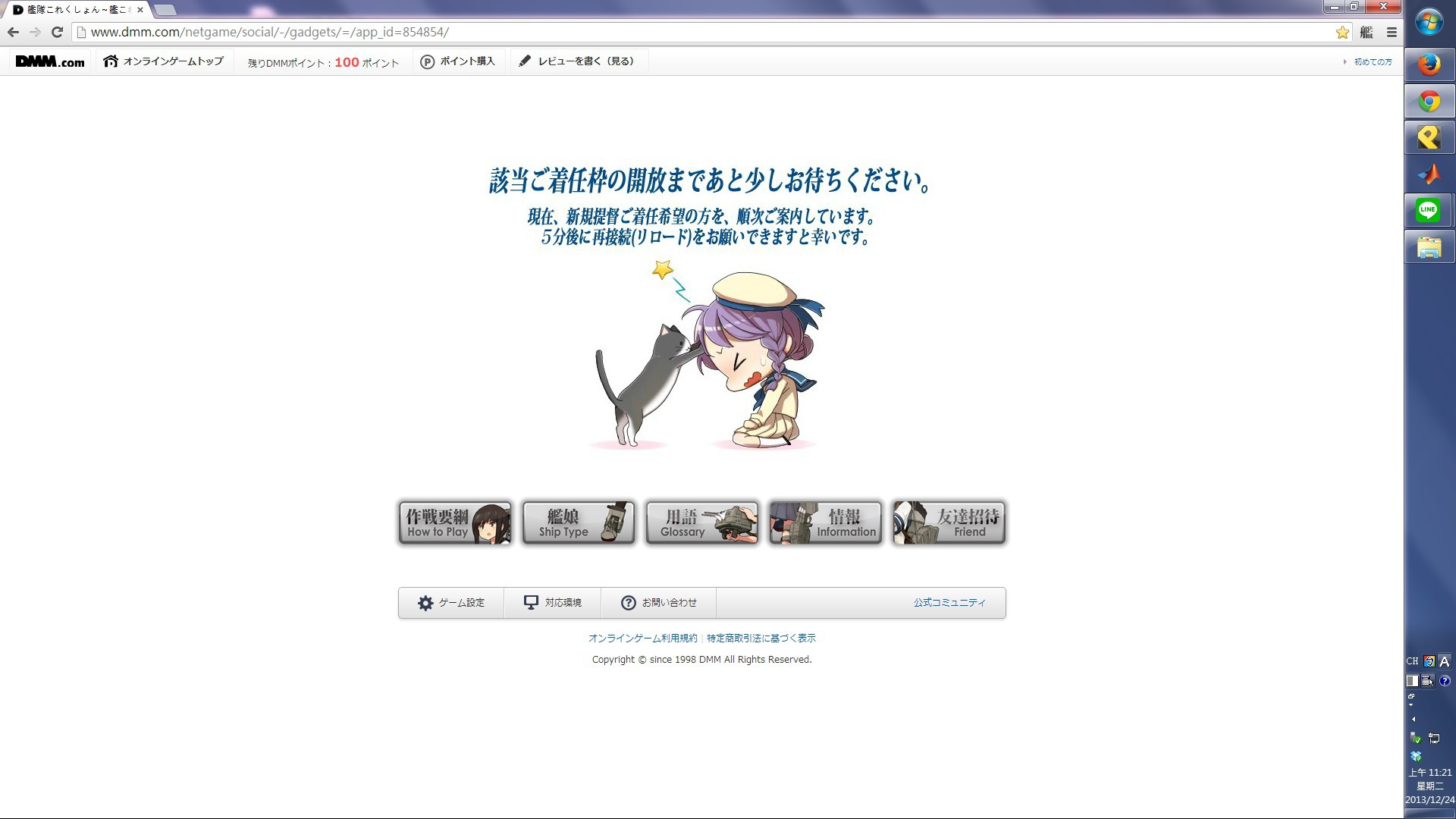Follow the 公式コミュニティ link
Image resolution: width=1456 pixels, height=819 pixels.
point(949,603)
